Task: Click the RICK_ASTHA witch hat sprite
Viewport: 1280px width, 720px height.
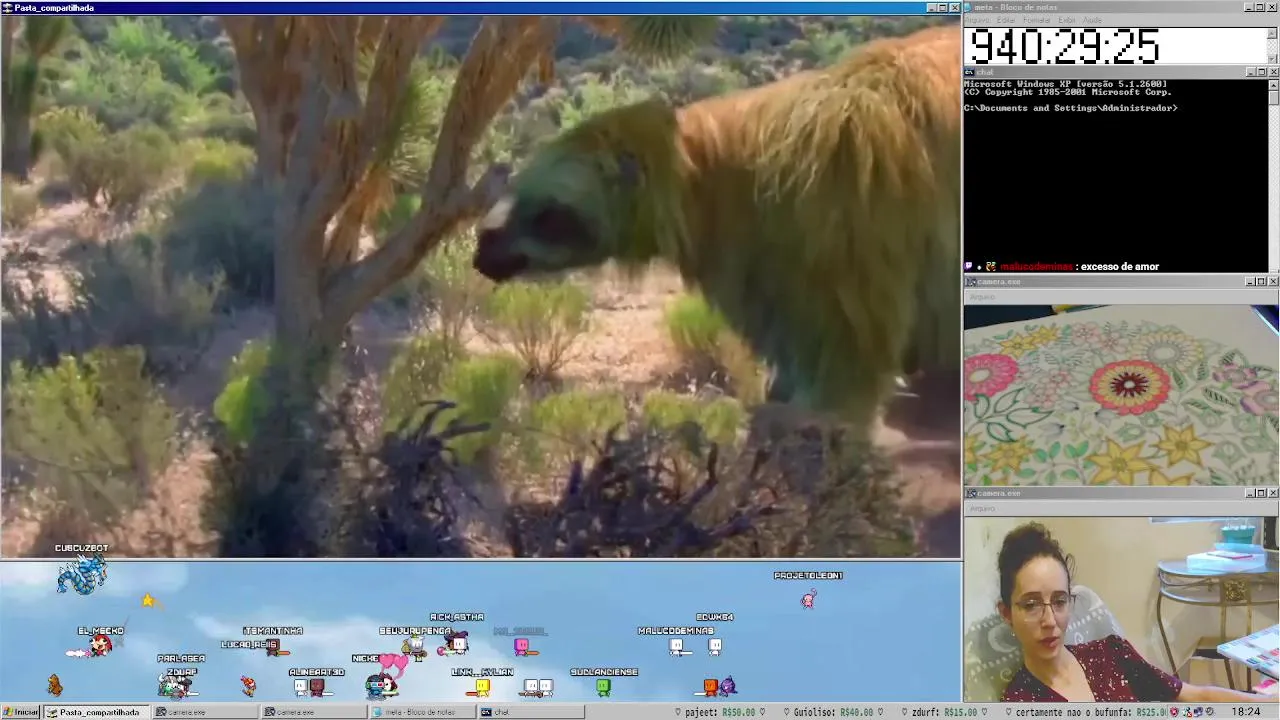Action: [457, 642]
